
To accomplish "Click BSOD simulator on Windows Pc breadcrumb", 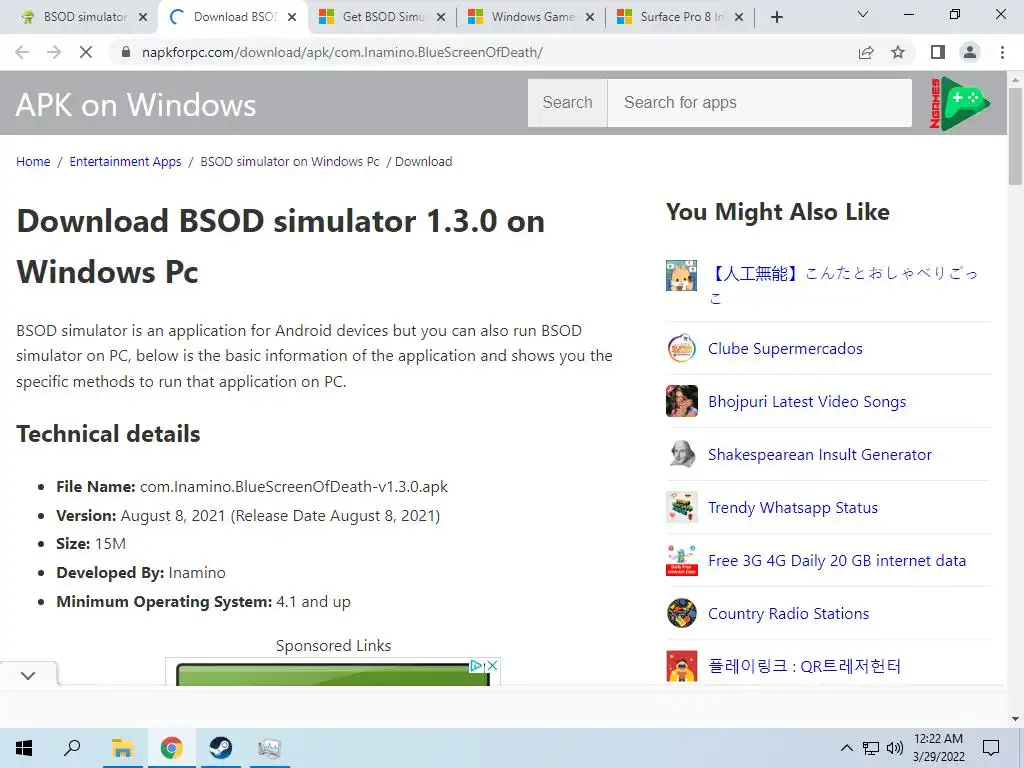I will (289, 161).
